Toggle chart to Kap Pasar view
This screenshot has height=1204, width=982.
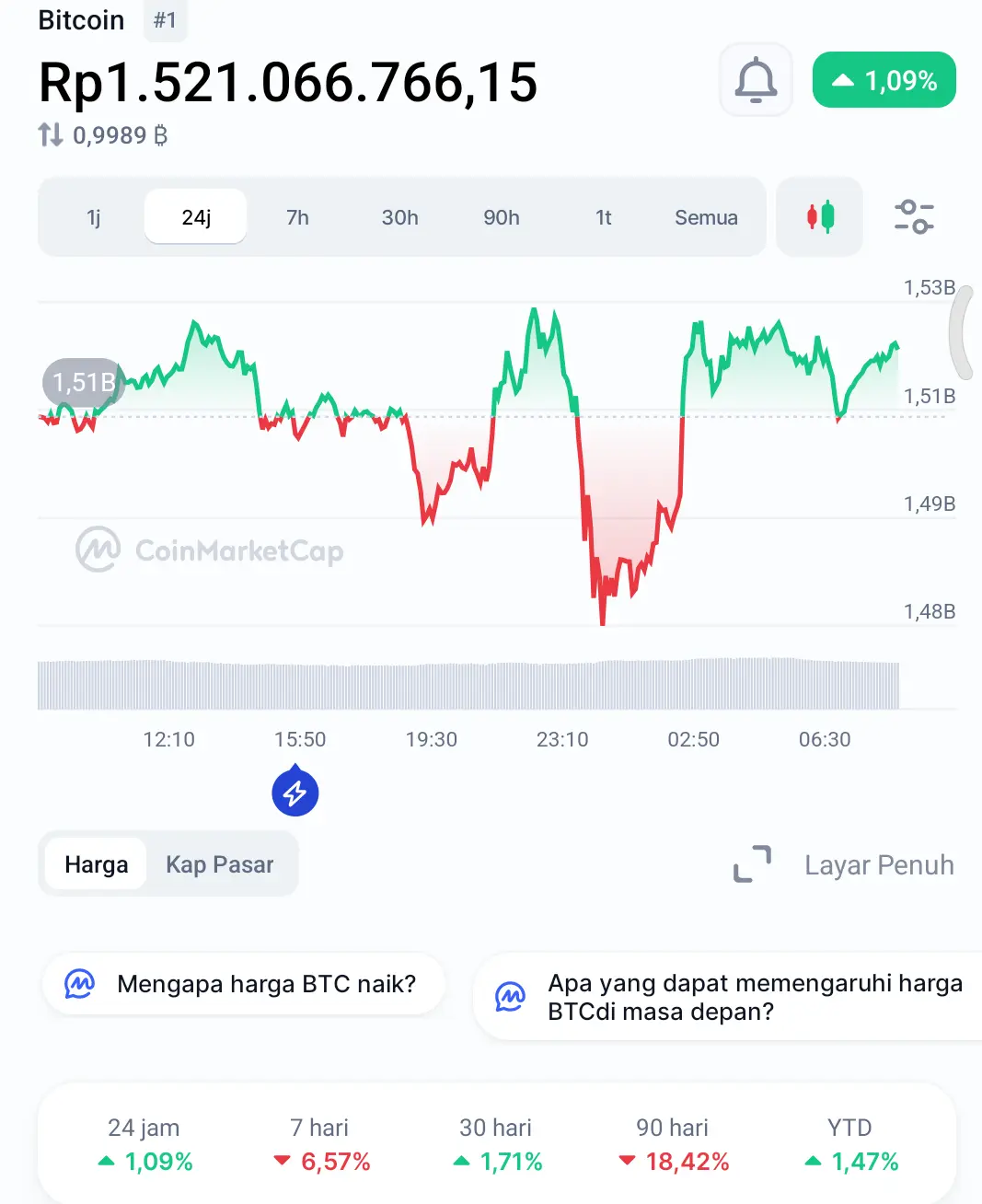click(220, 864)
